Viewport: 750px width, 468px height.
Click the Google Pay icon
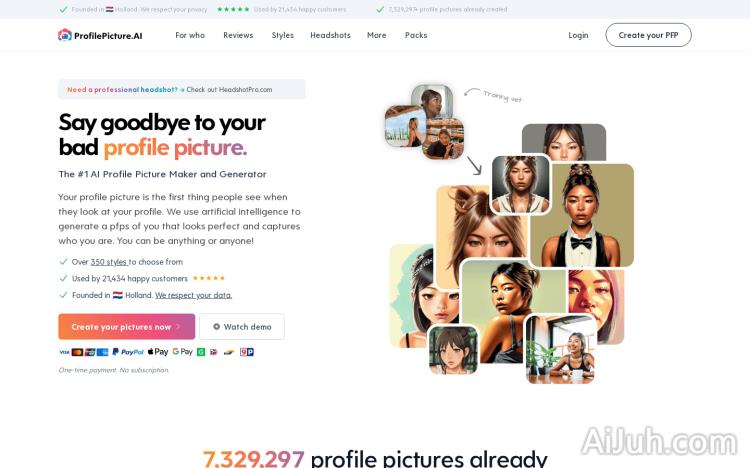click(x=182, y=352)
